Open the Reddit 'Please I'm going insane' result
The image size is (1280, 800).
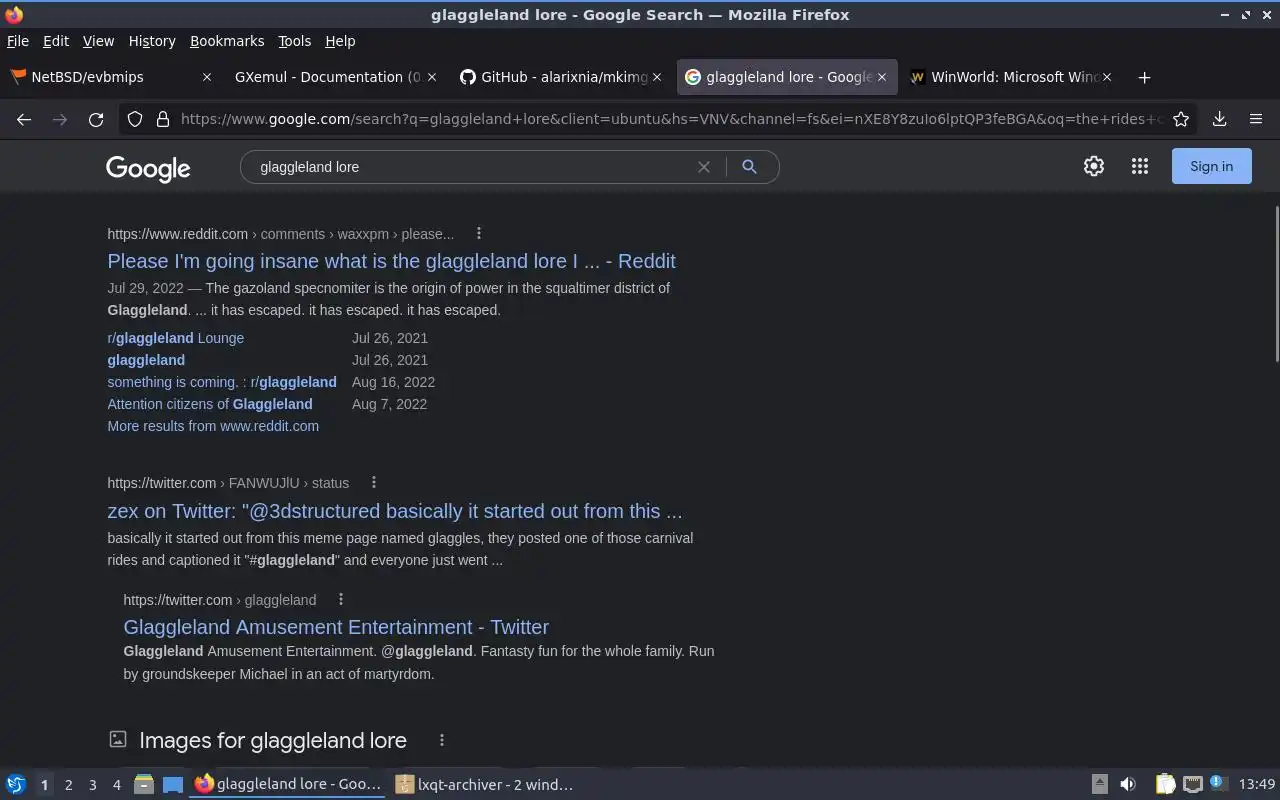391,261
